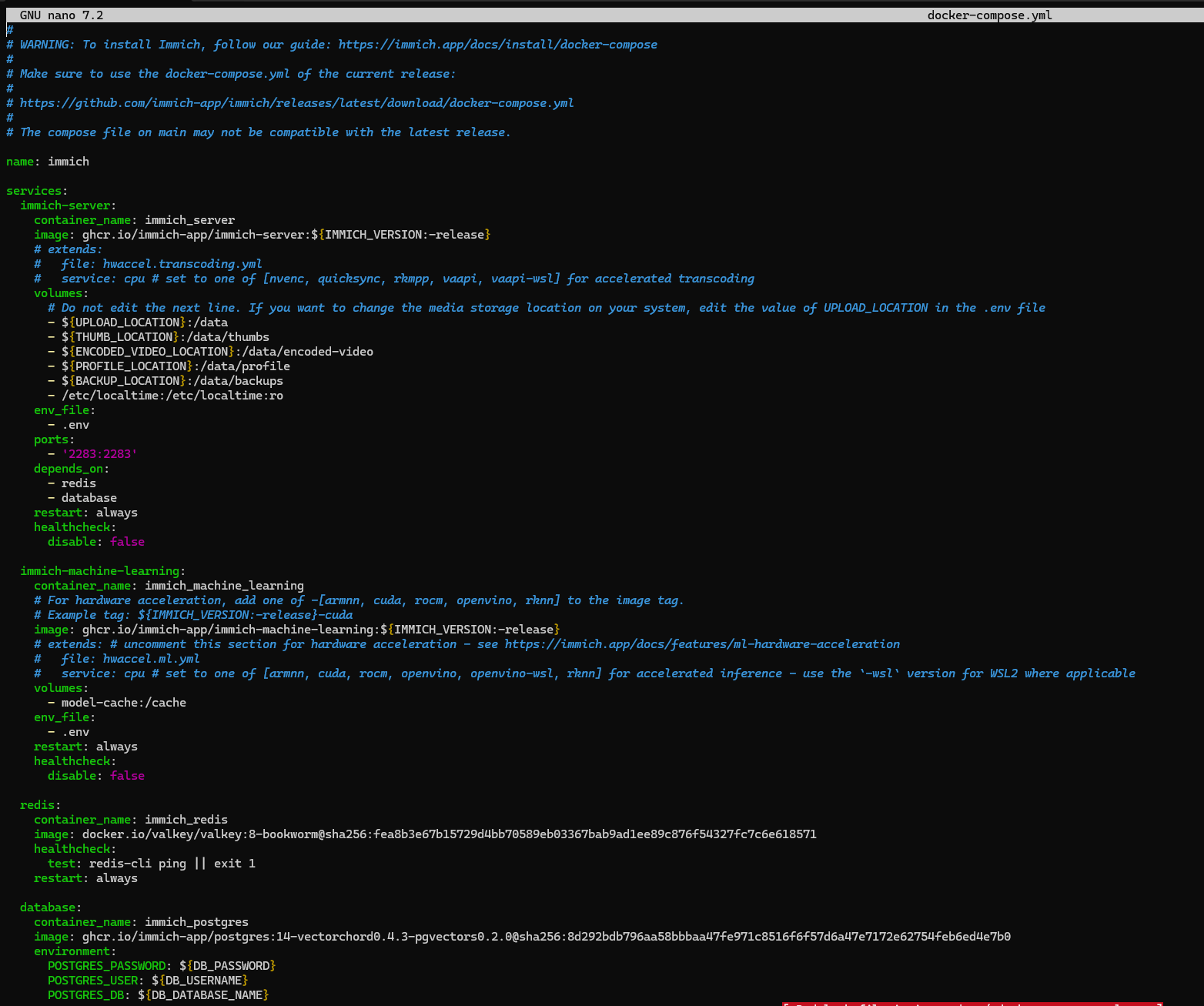Click the 'GNU nano 7.2' title text

click(62, 15)
